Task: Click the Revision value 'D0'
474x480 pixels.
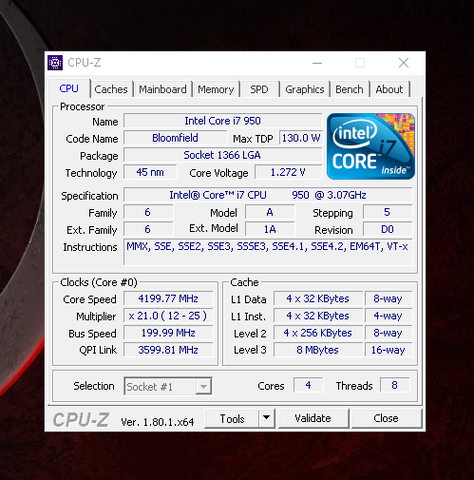Action: (387, 229)
